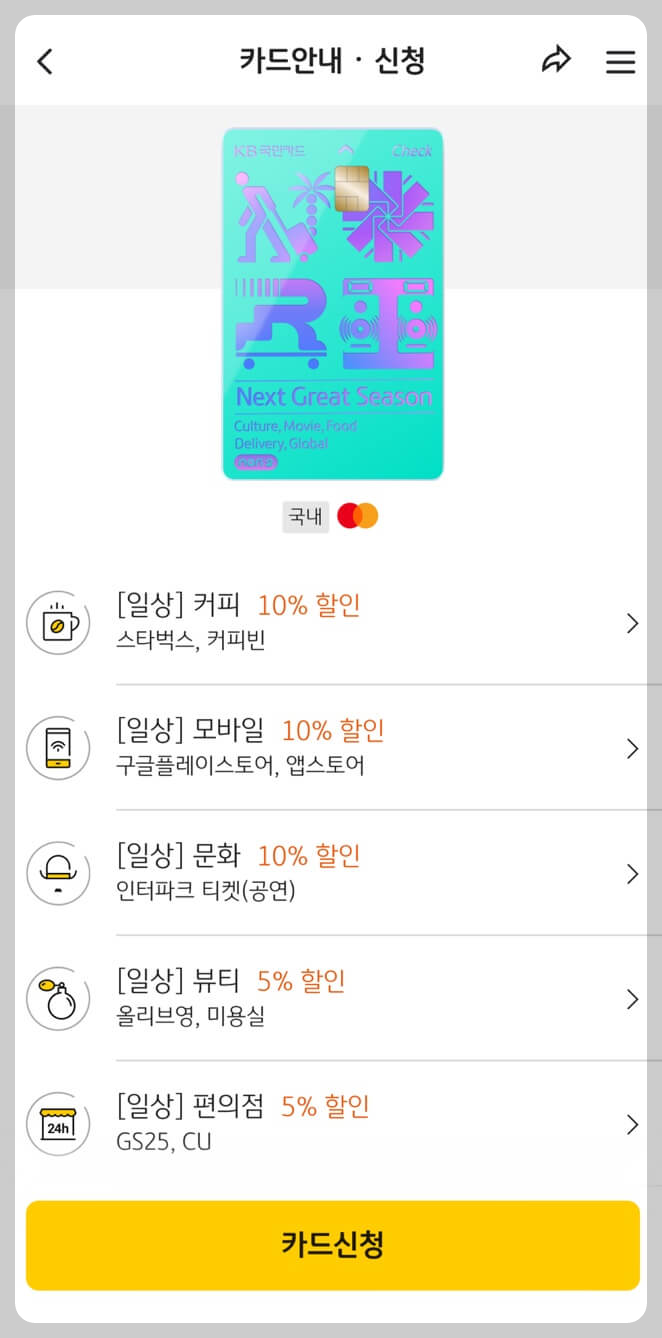Click the mobile phone icon beside 모바일 benefit
The height and width of the screenshot is (1338, 662).
[x=58, y=748]
